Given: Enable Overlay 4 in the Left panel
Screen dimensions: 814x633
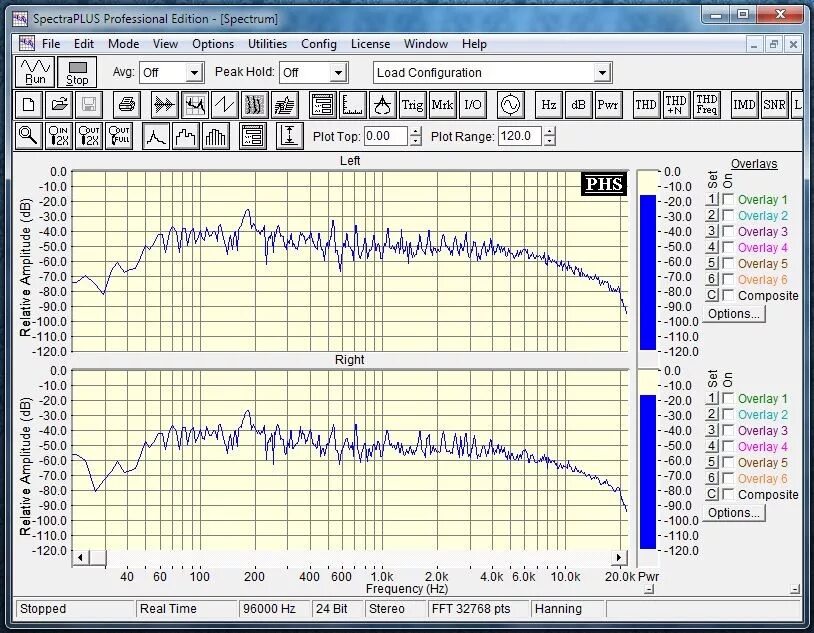Looking at the screenshot, I should click(x=728, y=248).
